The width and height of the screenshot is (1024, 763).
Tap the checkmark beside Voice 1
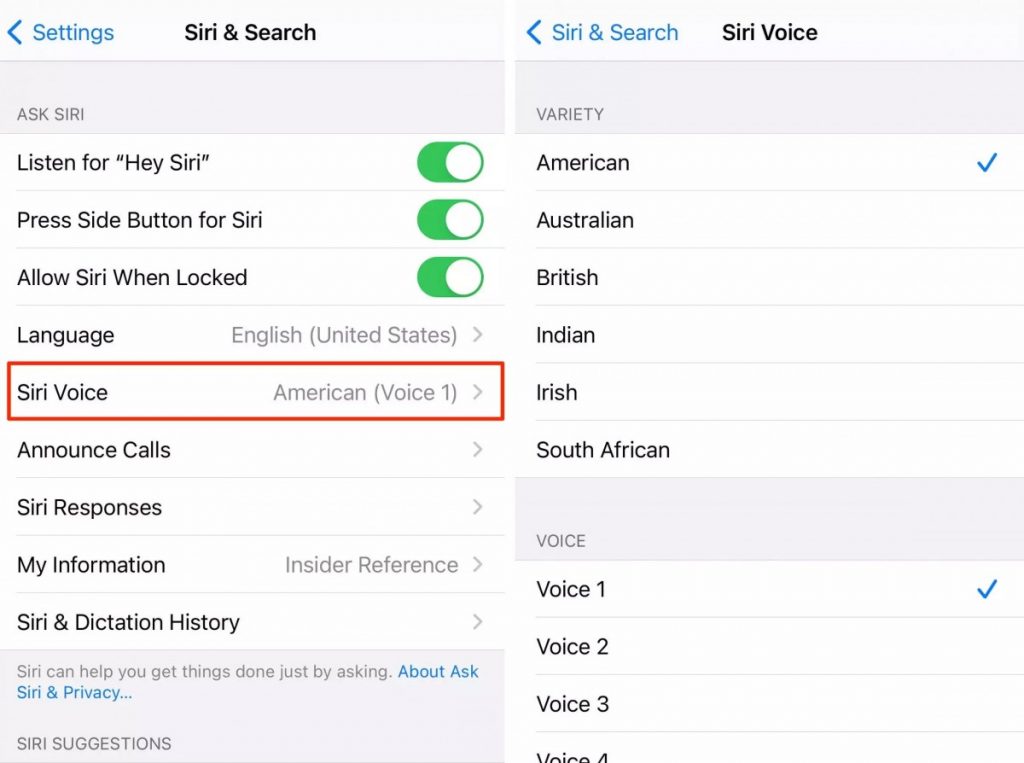(988, 589)
